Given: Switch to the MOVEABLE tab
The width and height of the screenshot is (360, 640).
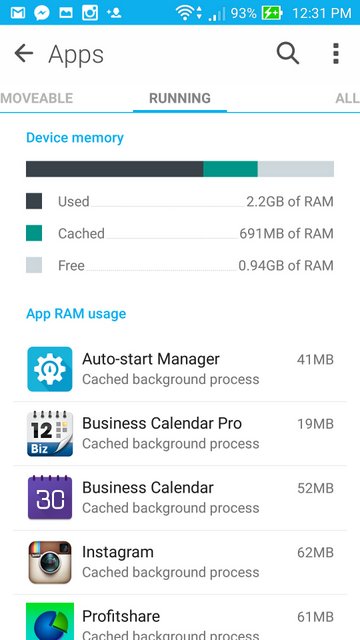Looking at the screenshot, I should point(36,98).
